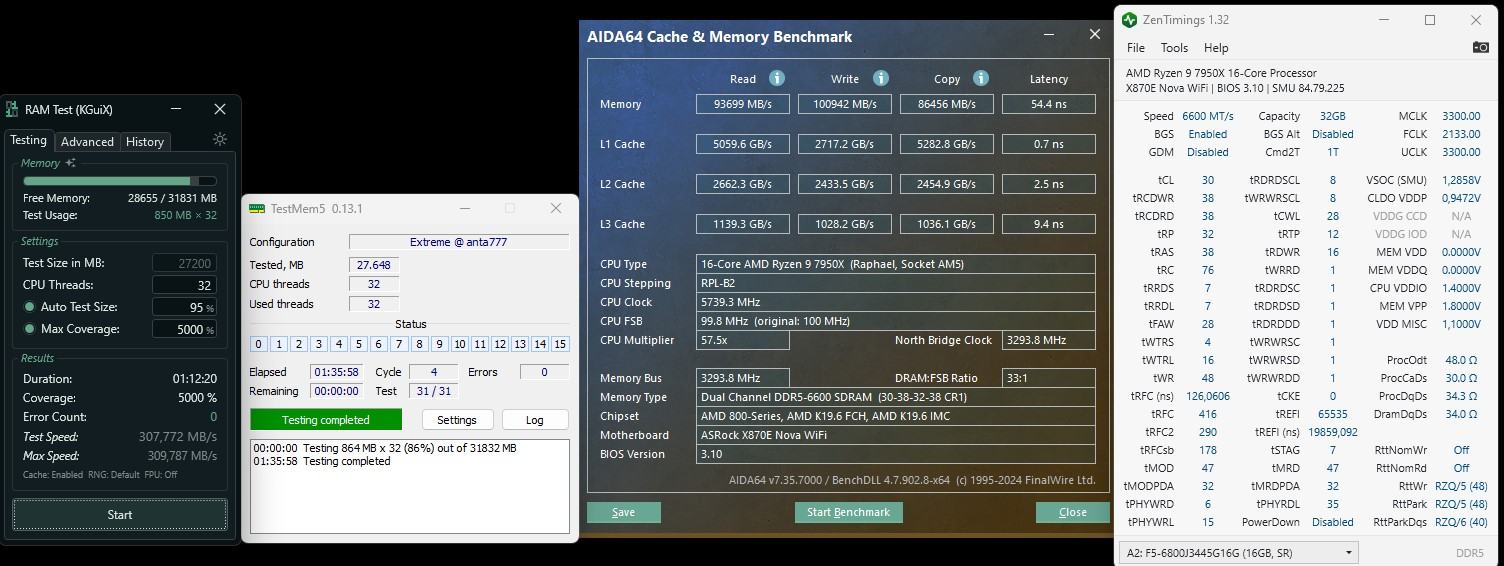Click the ZenTimings app logo icon
The width and height of the screenshot is (1504, 566).
point(1129,20)
